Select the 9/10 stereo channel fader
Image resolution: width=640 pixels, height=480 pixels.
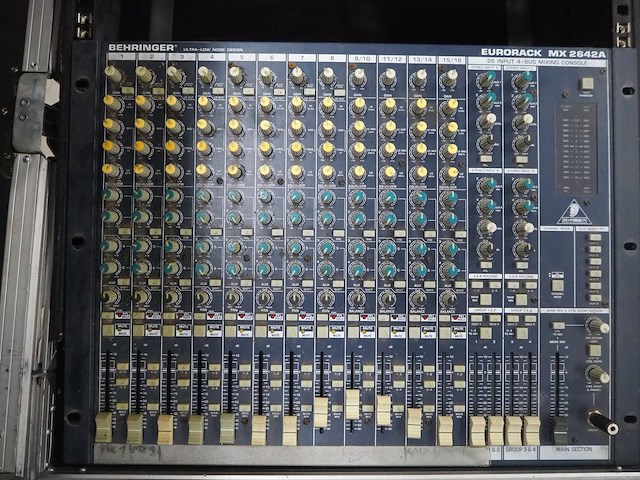[352, 404]
